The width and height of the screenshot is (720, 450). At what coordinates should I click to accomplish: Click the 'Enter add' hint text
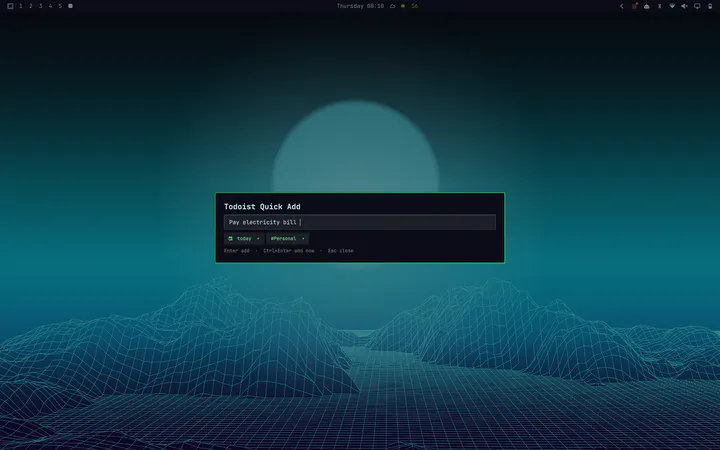tap(237, 251)
